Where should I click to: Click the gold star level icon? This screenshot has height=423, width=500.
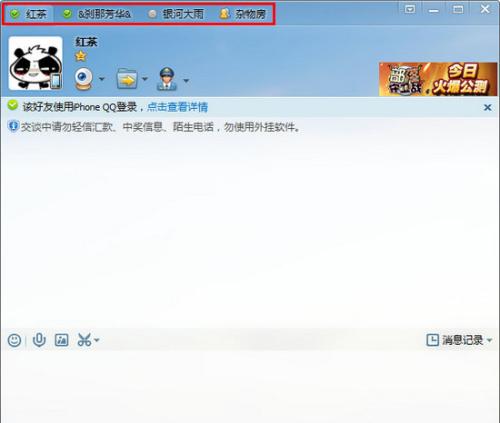[81, 56]
